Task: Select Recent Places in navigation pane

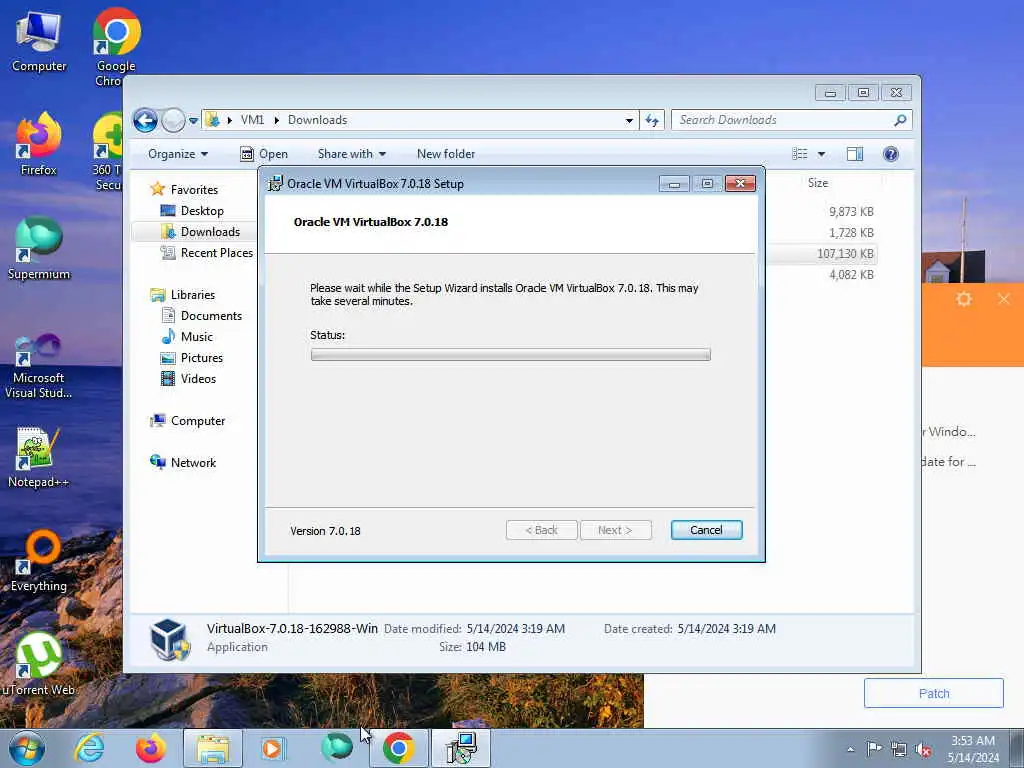Action: pos(216,253)
